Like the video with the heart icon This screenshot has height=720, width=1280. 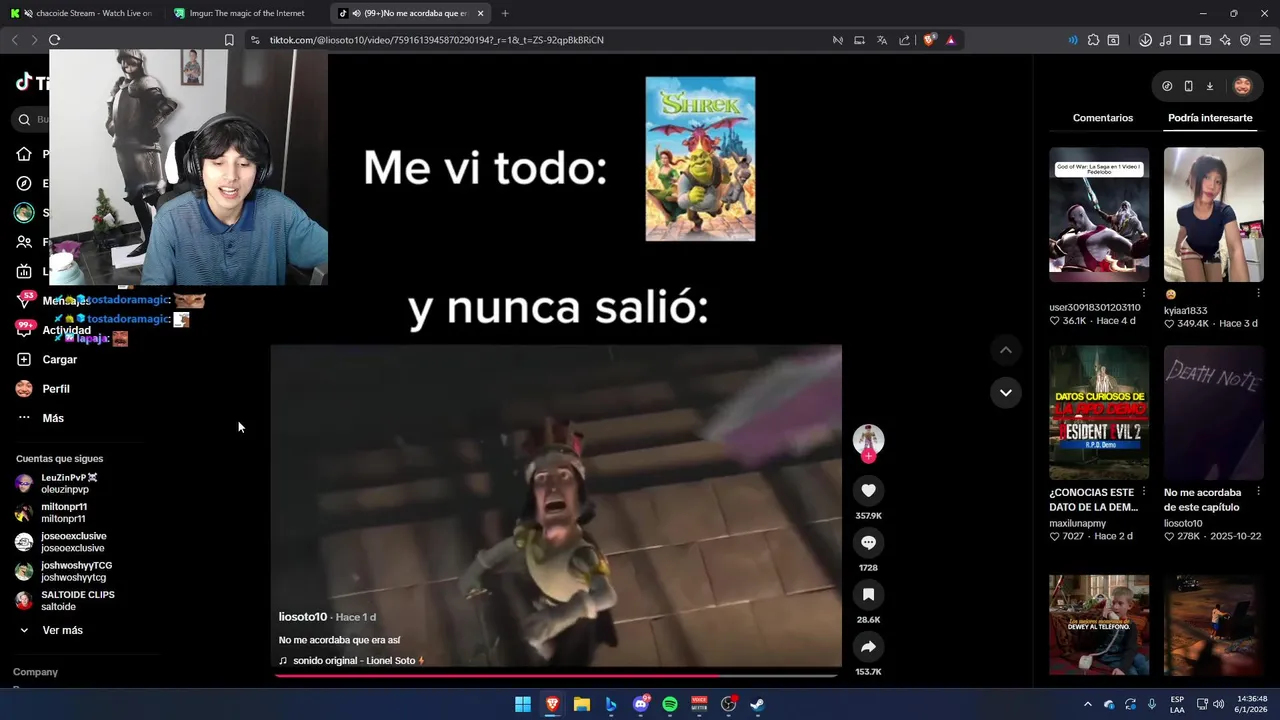tap(868, 490)
